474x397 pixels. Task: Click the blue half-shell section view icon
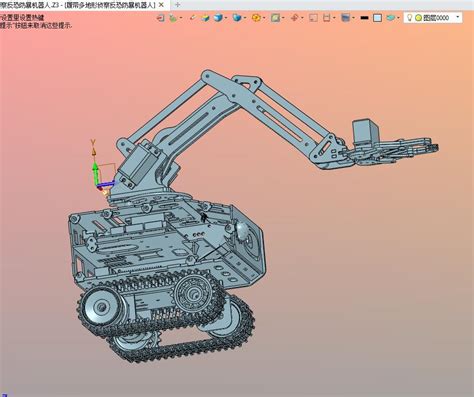point(237,18)
